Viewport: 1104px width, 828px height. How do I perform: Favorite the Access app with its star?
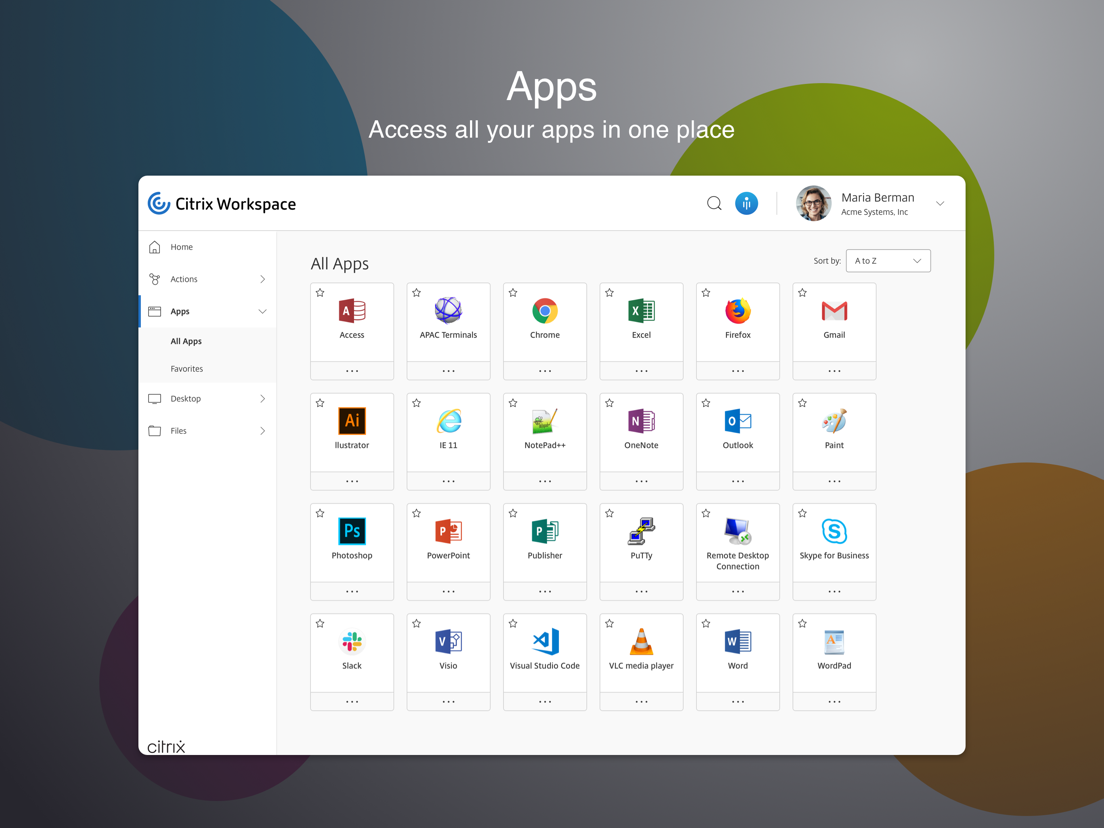click(x=320, y=293)
